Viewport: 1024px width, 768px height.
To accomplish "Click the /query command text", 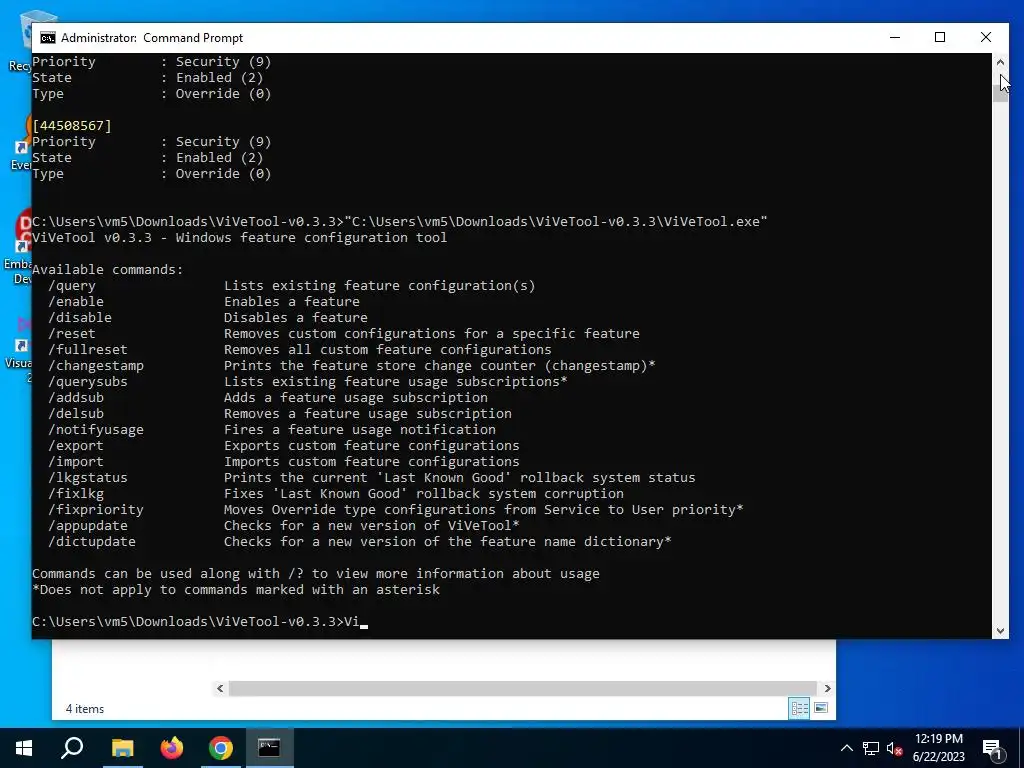I will (x=72, y=285).
